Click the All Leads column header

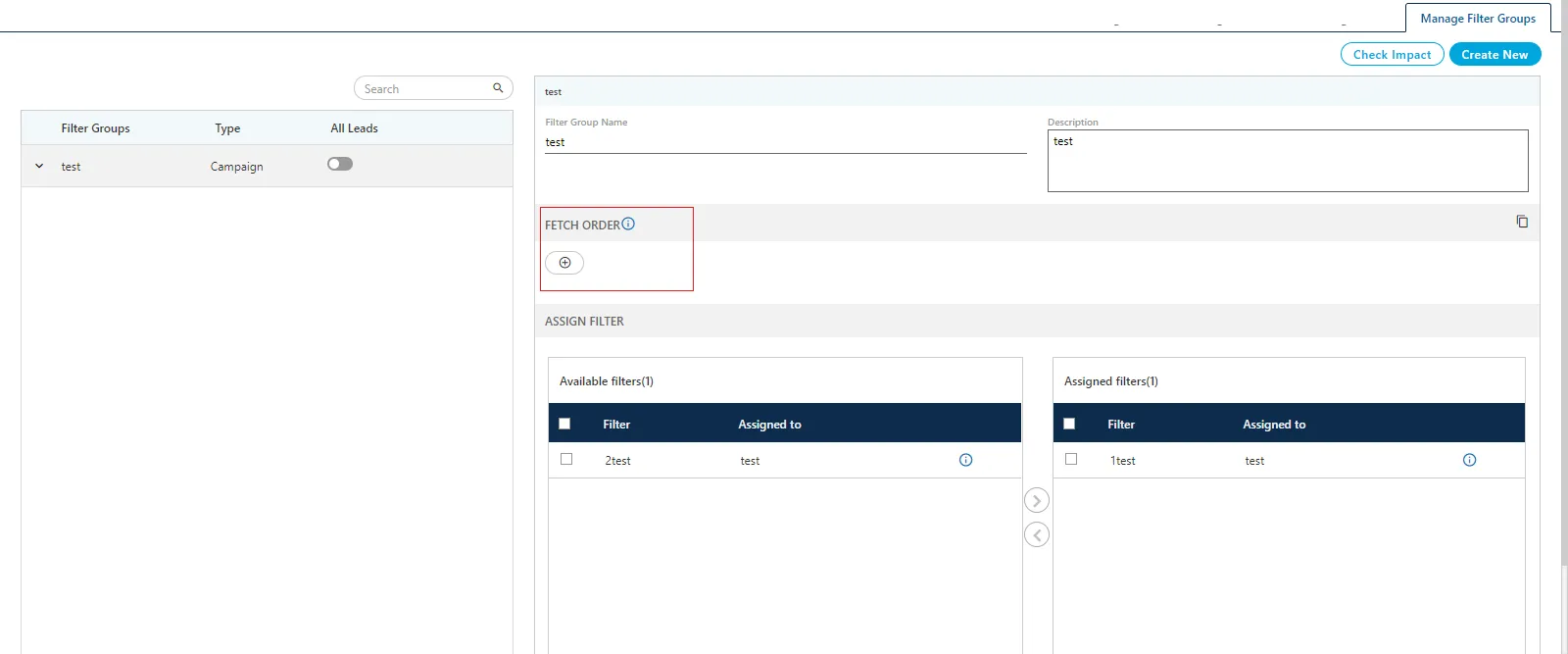pyautogui.click(x=354, y=128)
